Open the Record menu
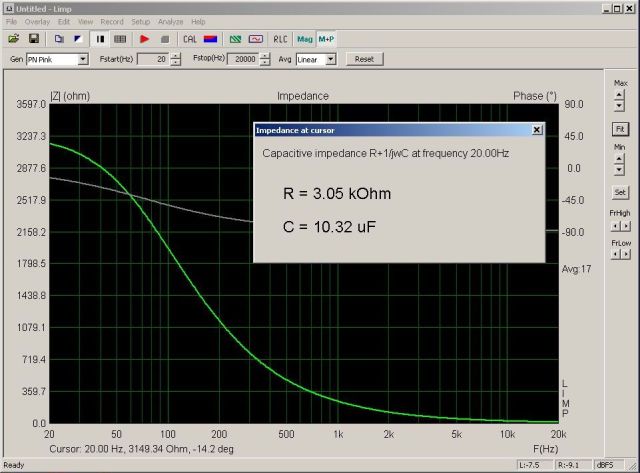The height and width of the screenshot is (473, 640). click(x=112, y=22)
